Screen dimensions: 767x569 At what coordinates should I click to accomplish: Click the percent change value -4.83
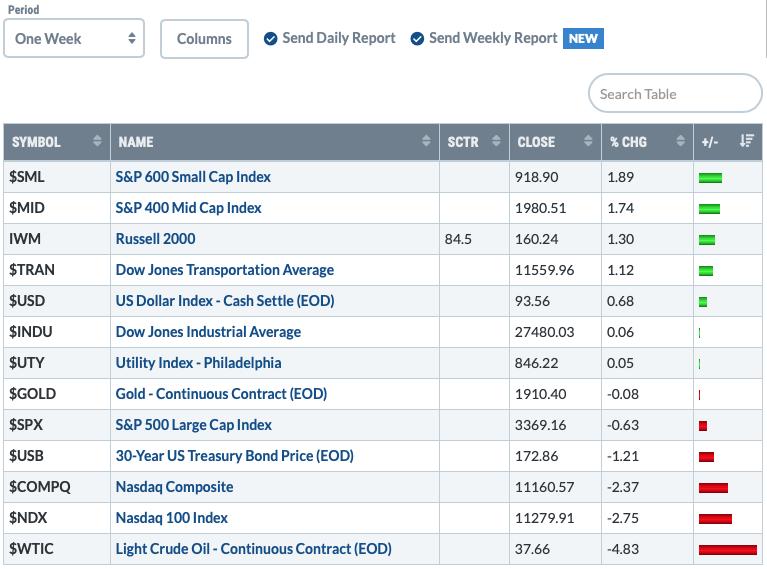tap(622, 549)
